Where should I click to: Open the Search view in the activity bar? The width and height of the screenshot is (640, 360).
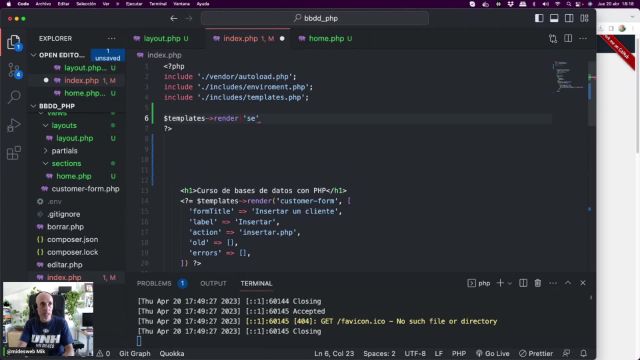14,97
